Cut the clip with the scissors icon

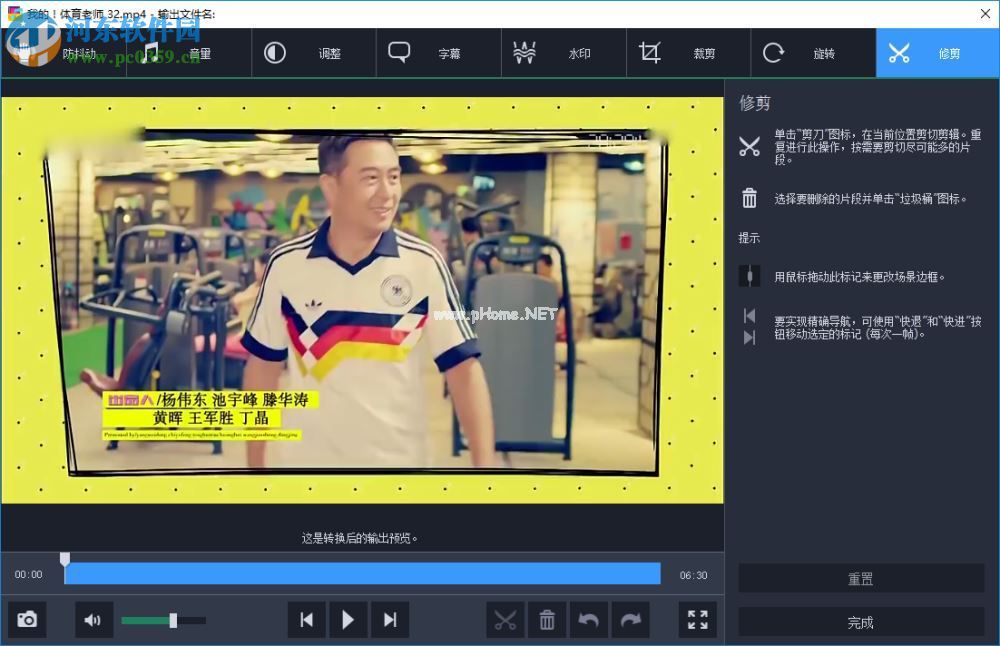click(505, 619)
